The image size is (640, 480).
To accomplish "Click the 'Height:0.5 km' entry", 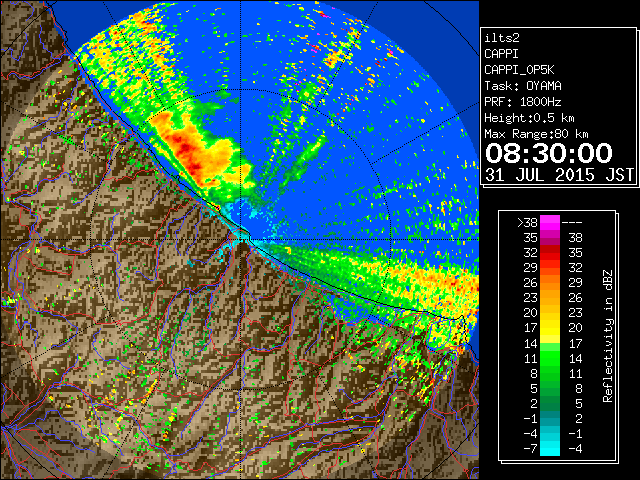I will pyautogui.click(x=529, y=118).
